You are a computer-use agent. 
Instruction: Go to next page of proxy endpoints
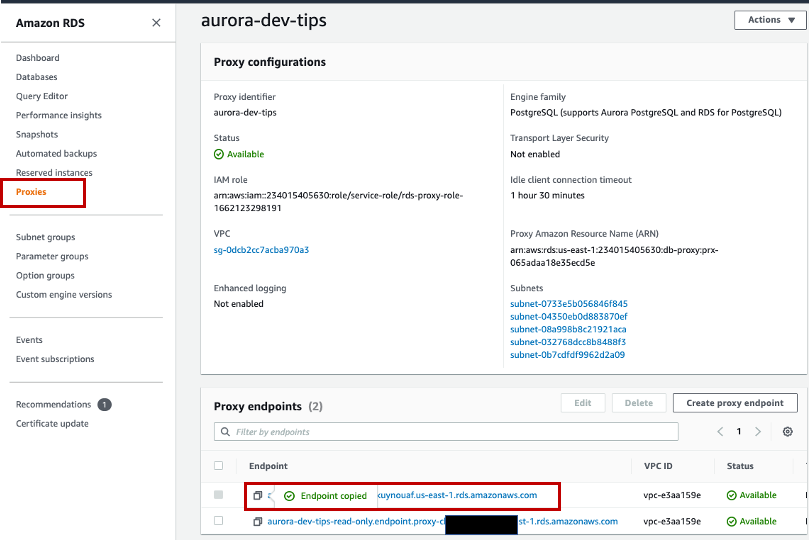(x=758, y=432)
